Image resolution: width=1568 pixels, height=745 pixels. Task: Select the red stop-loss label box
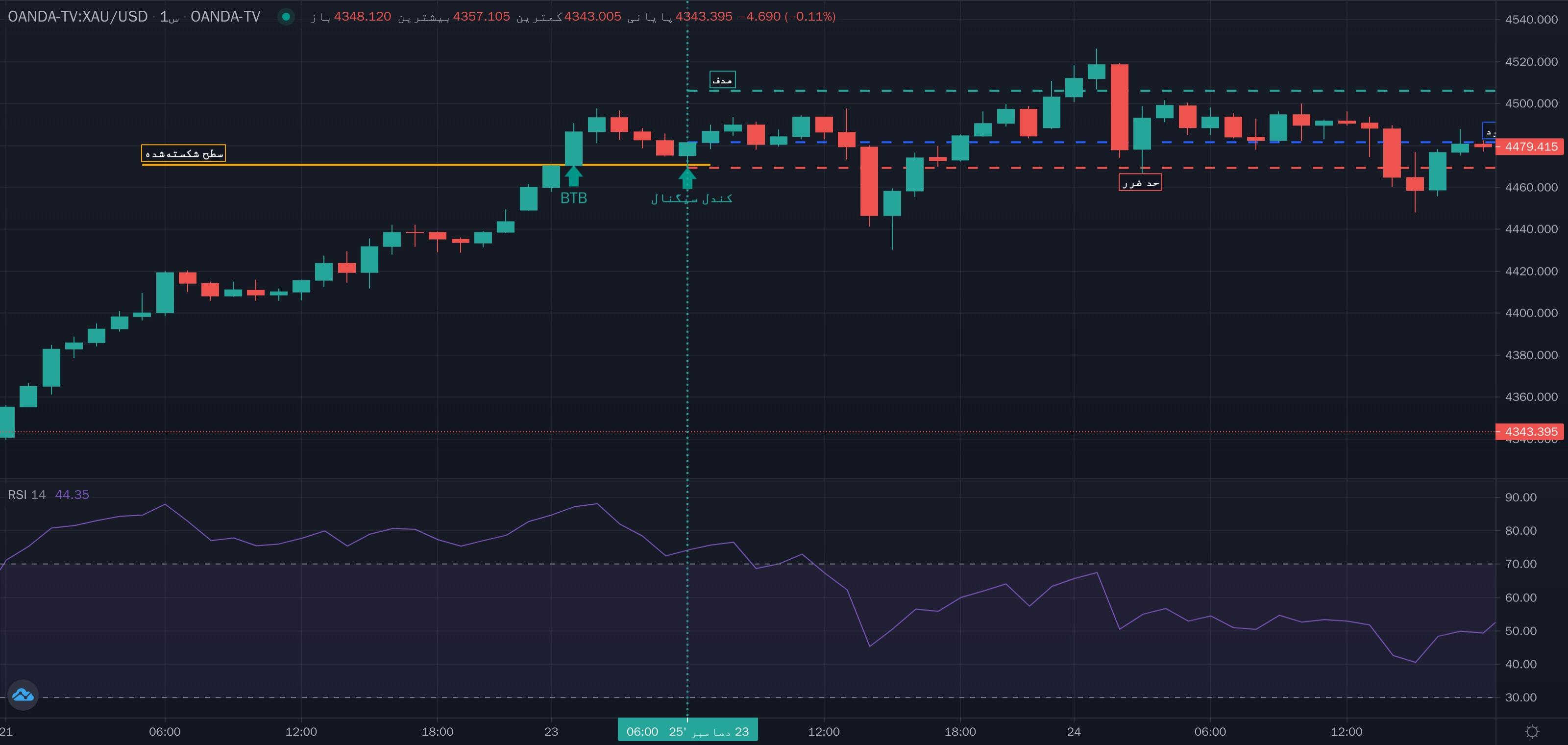click(x=1140, y=183)
